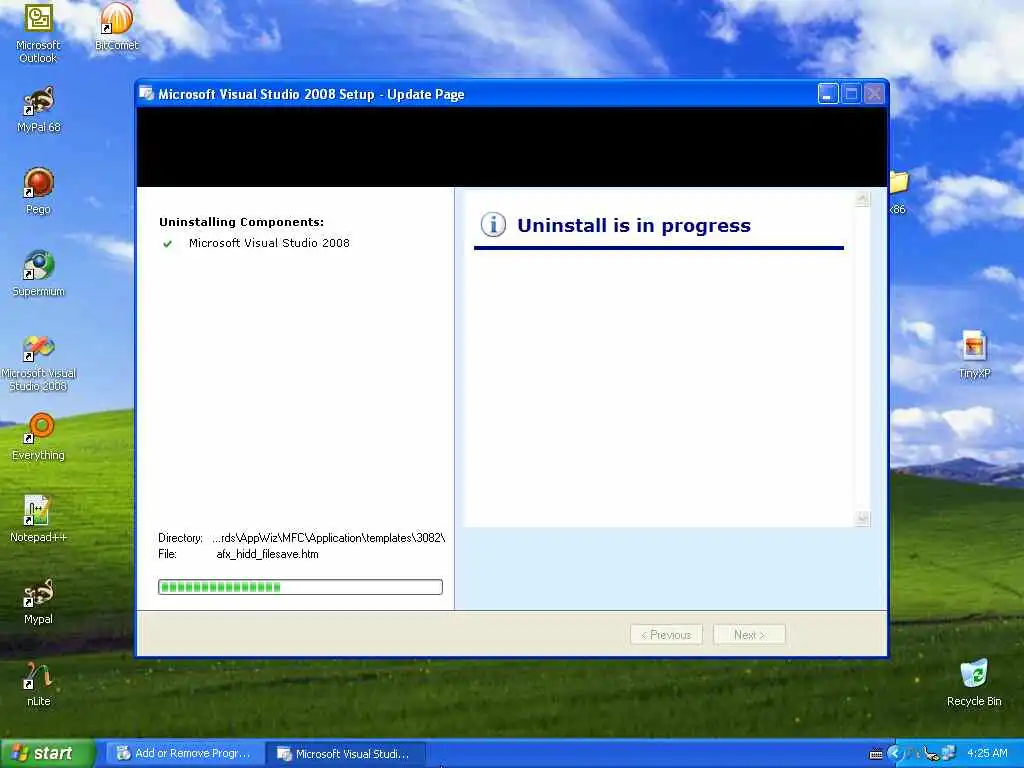Click the info icon beside Uninstall heading
The height and width of the screenshot is (768, 1024).
(x=493, y=225)
